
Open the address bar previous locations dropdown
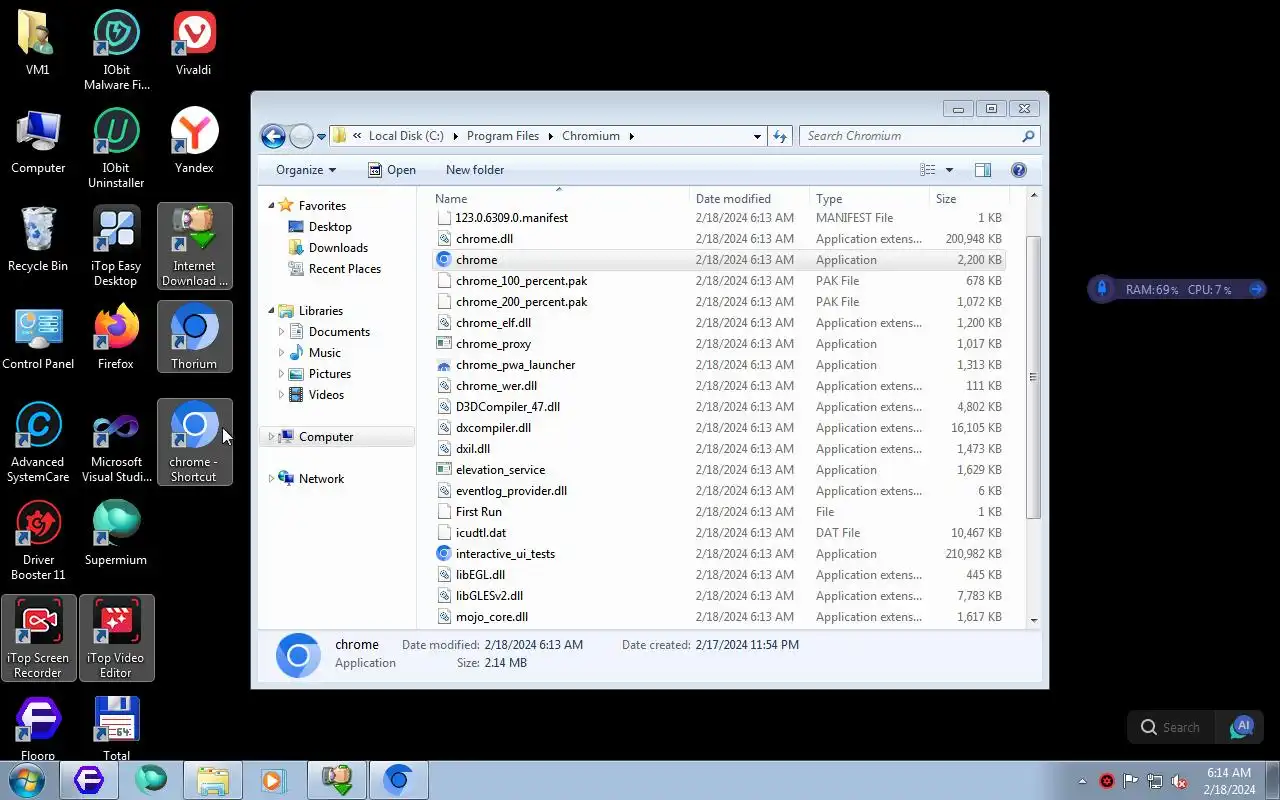[x=757, y=136]
